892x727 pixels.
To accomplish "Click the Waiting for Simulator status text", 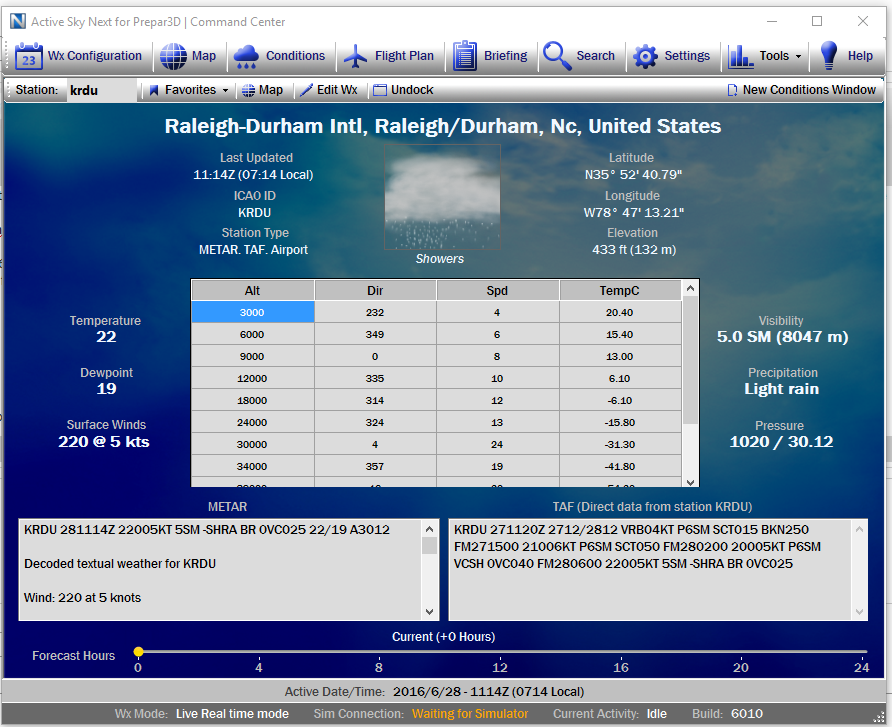I will [x=470, y=714].
